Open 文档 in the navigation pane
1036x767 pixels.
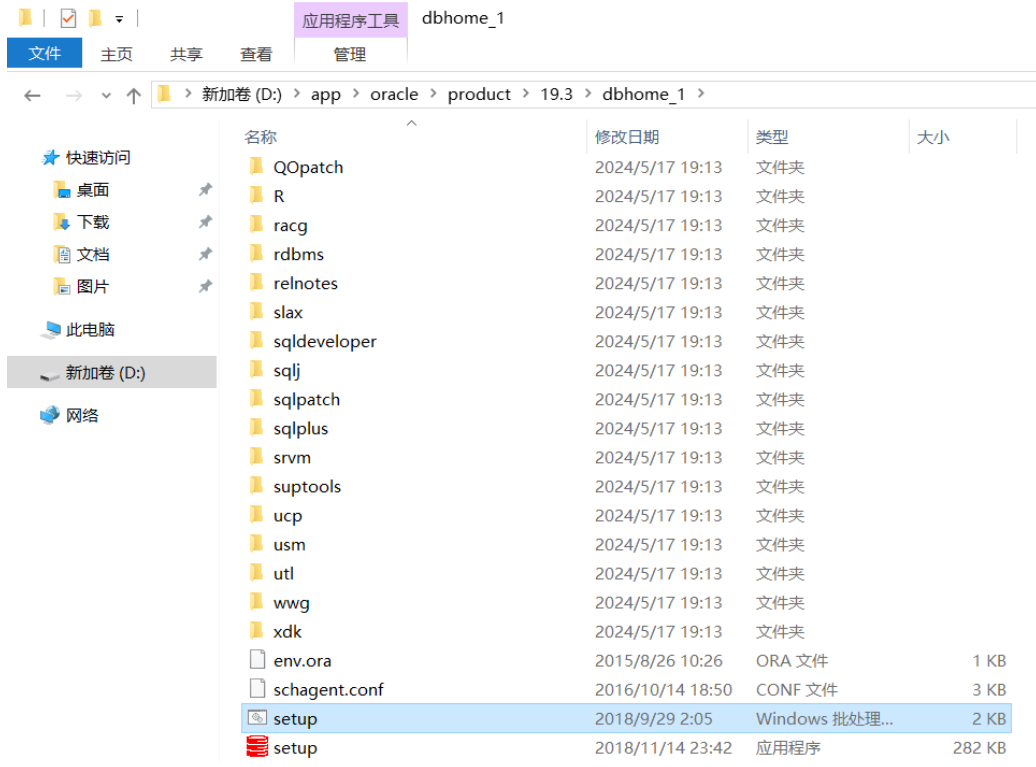tap(92, 254)
